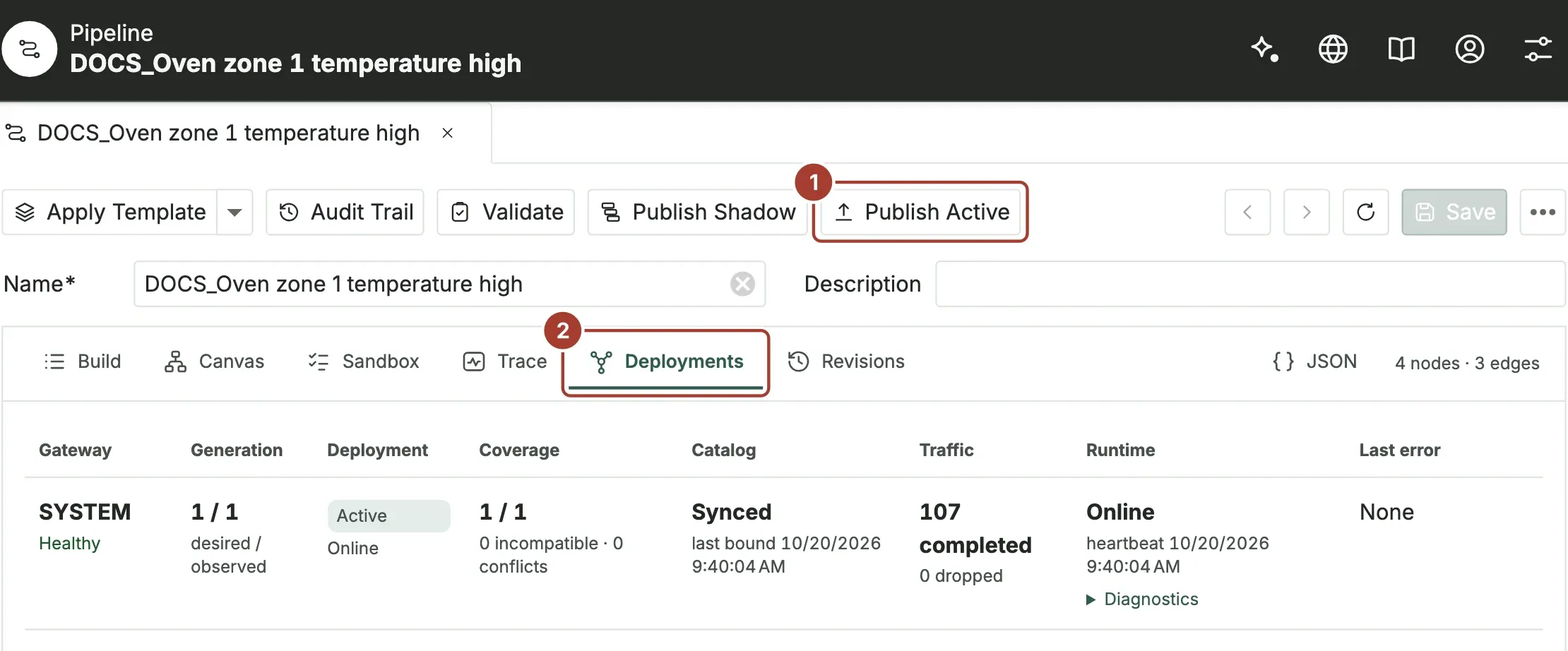The image size is (1568, 651).
Task: Click the '4 nodes · 3 edges' text
Action: pos(1467,363)
